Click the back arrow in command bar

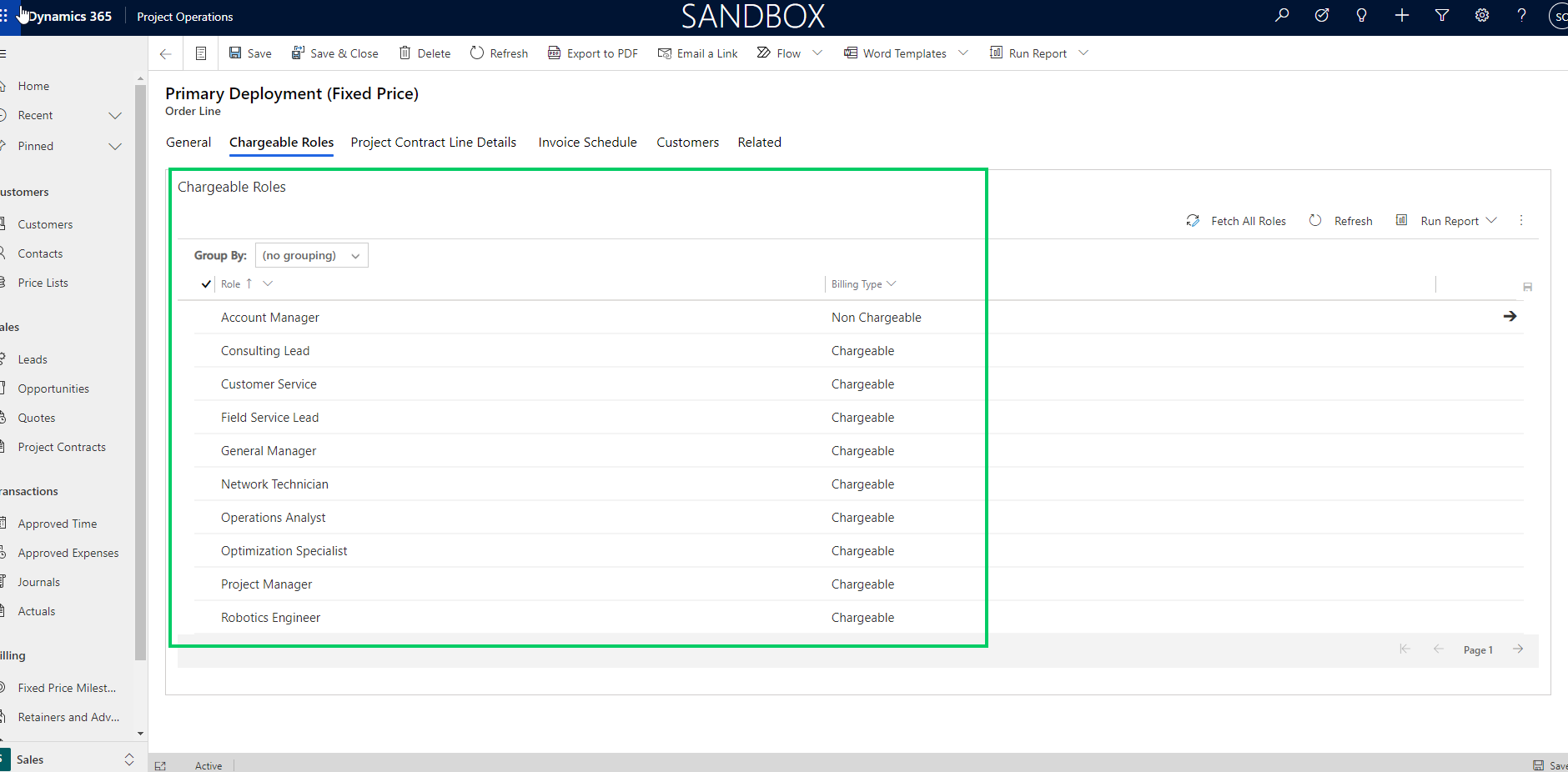tap(165, 53)
